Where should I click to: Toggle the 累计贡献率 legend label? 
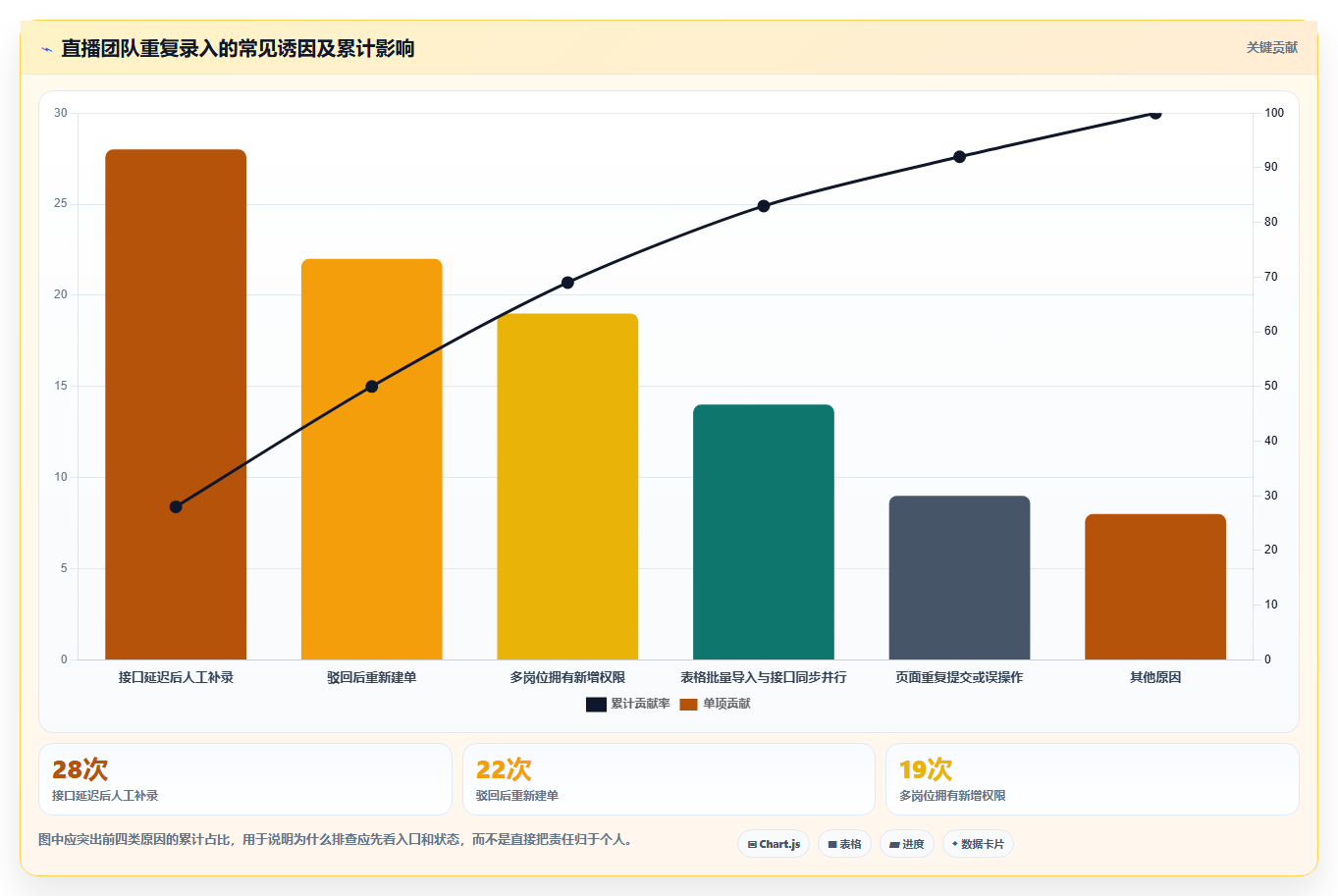640,704
